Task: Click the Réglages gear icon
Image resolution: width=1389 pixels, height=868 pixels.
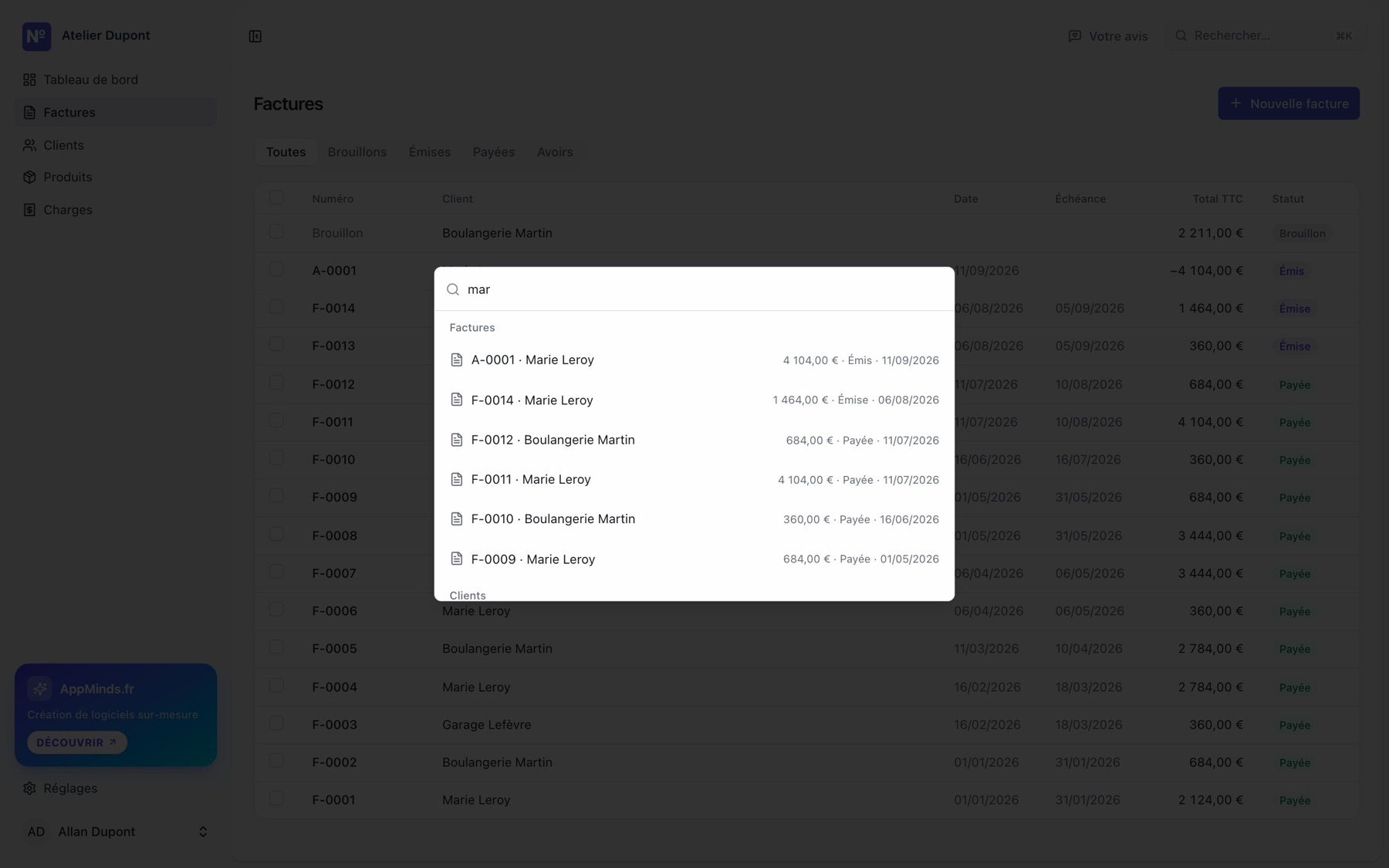Action: click(29, 789)
